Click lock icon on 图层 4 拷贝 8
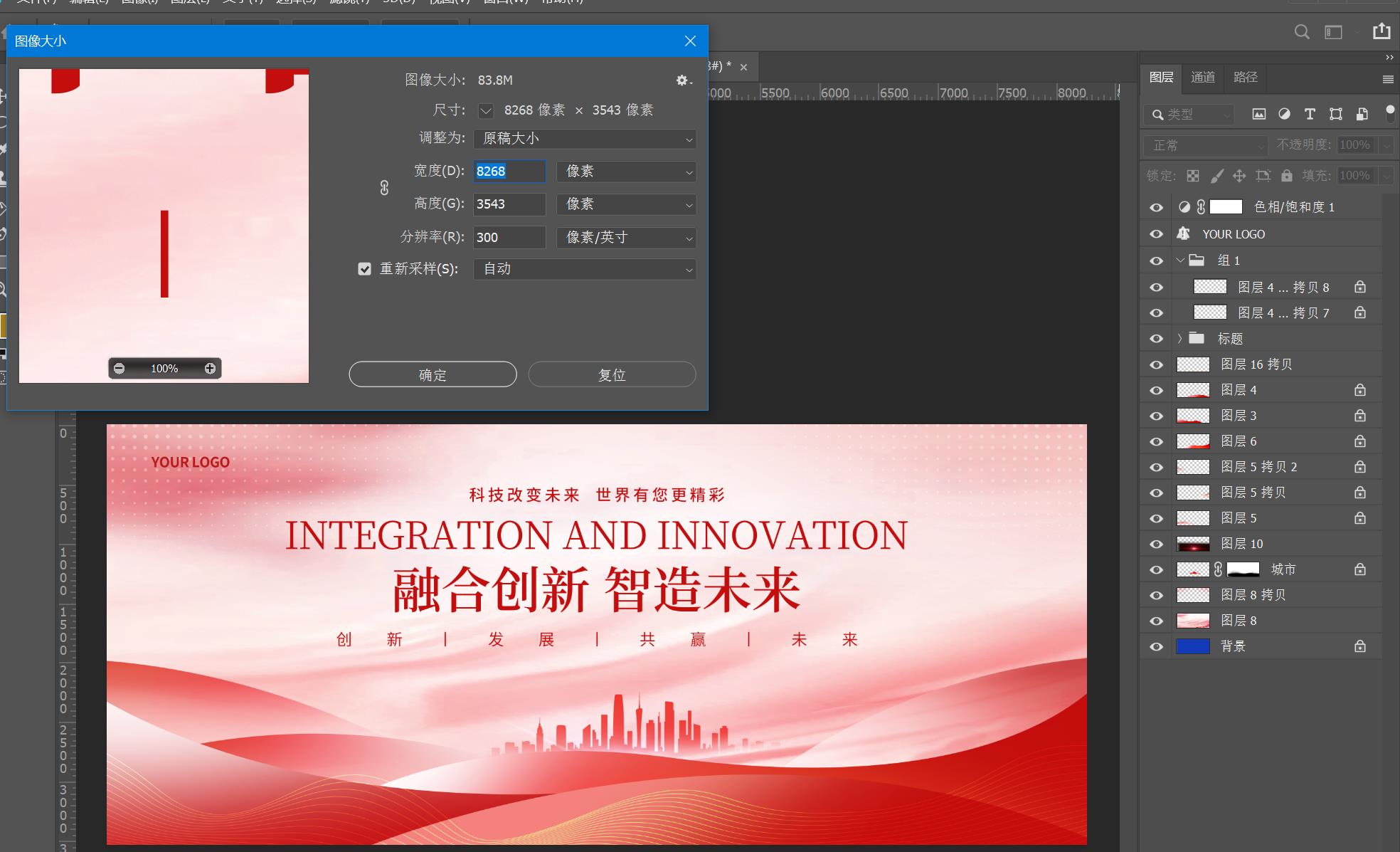Viewport: 1400px width, 852px height. 1360,287
